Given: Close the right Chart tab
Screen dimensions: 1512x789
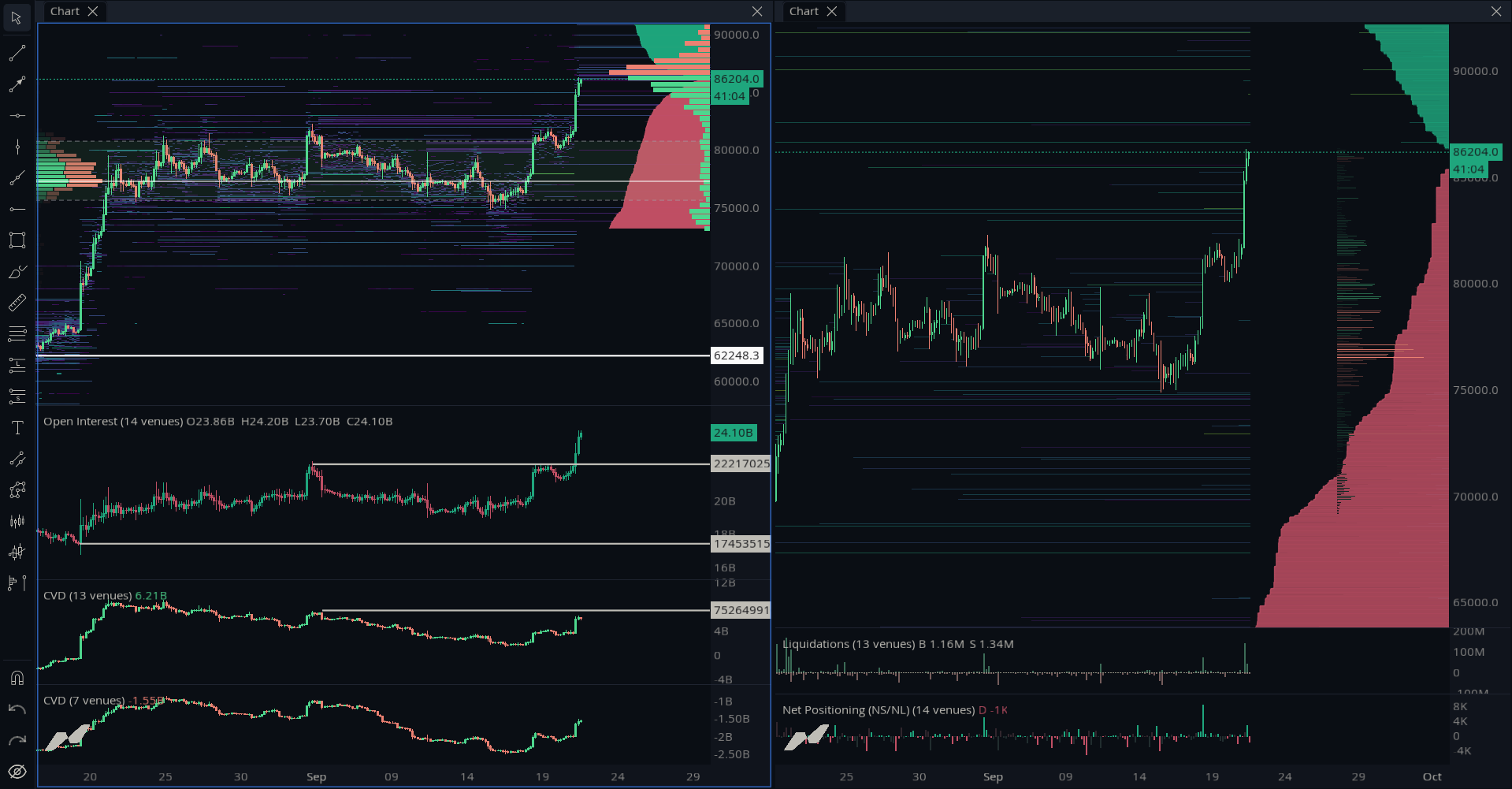Looking at the screenshot, I should pyautogui.click(x=831, y=11).
